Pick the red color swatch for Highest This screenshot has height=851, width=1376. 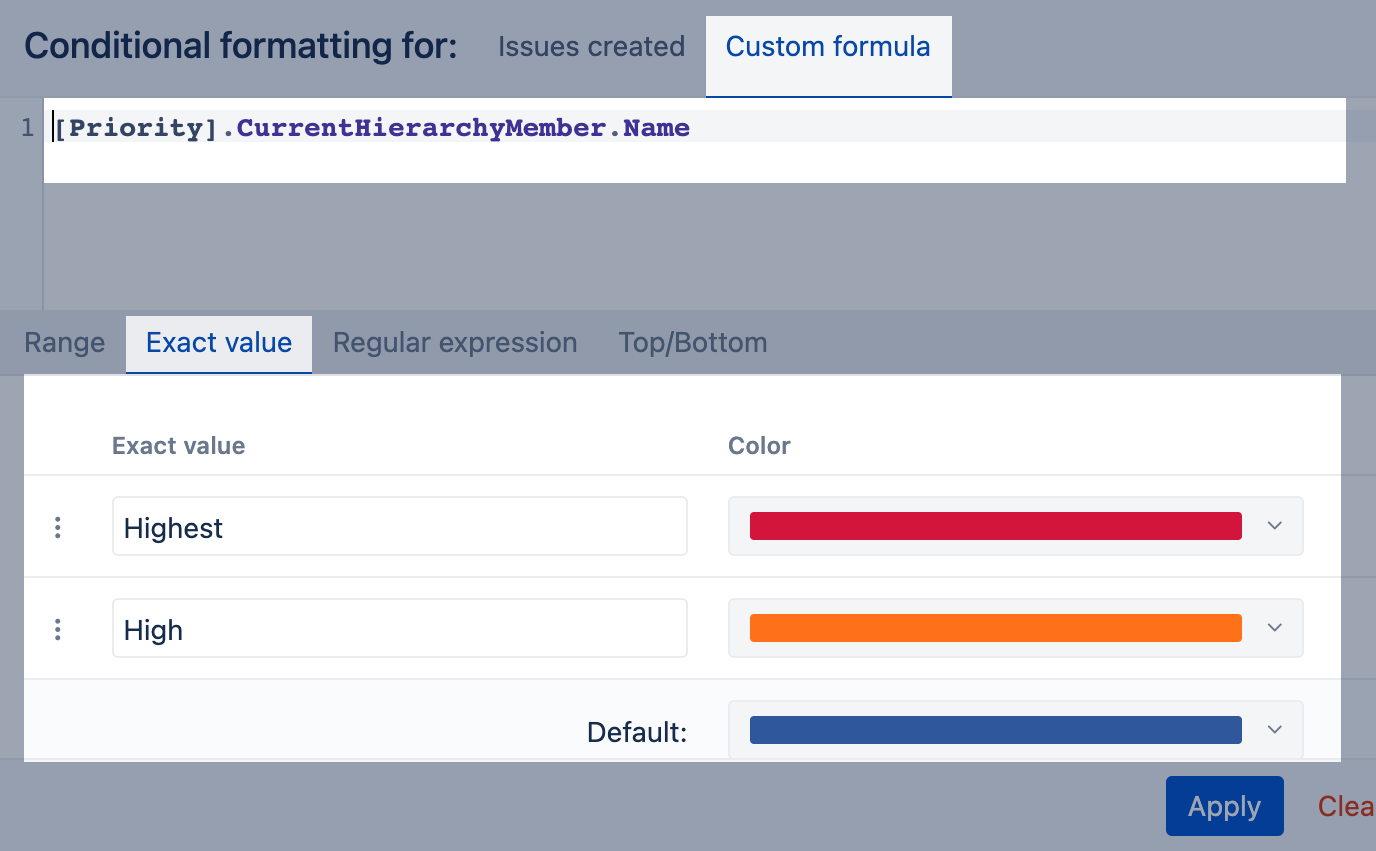pyautogui.click(x=995, y=526)
